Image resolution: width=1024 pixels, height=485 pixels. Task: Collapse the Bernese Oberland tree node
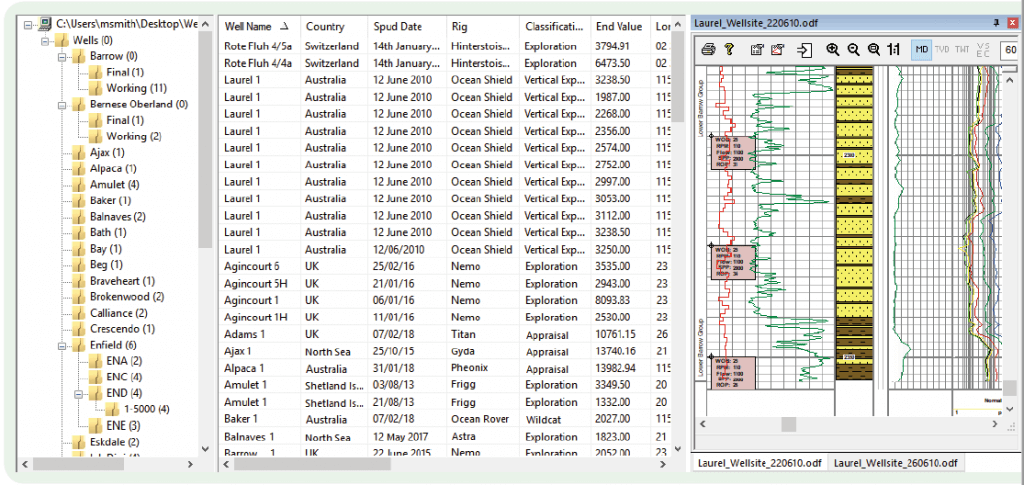tap(62, 104)
